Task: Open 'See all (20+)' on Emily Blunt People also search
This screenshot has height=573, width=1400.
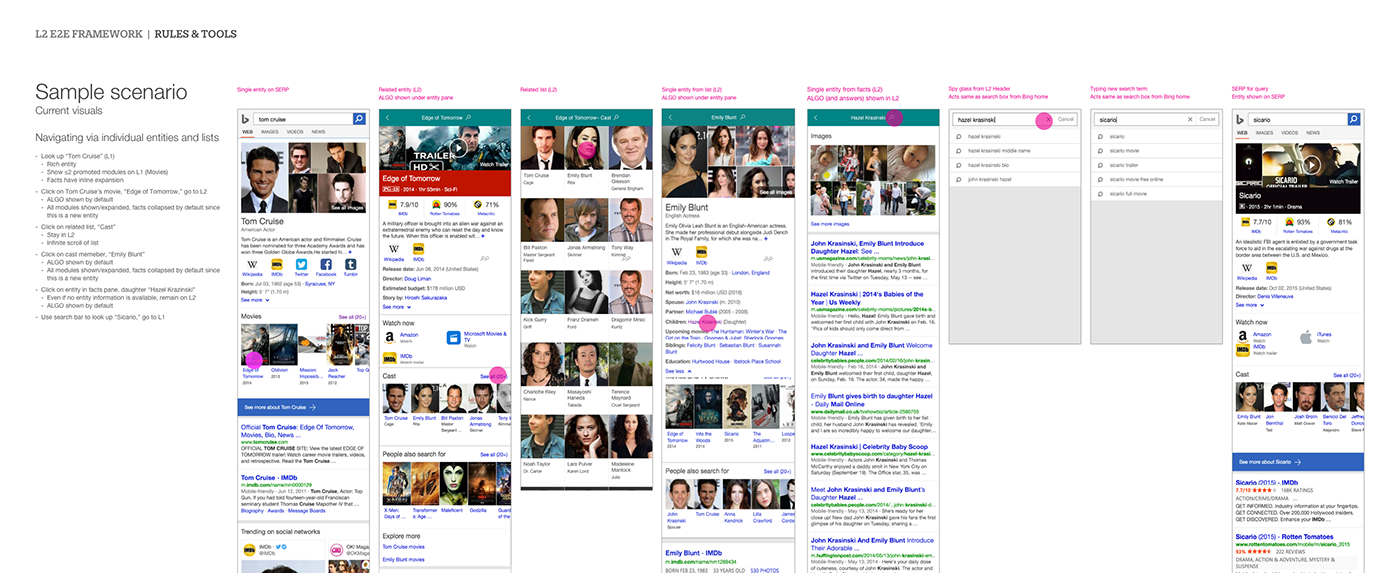Action: (778, 471)
